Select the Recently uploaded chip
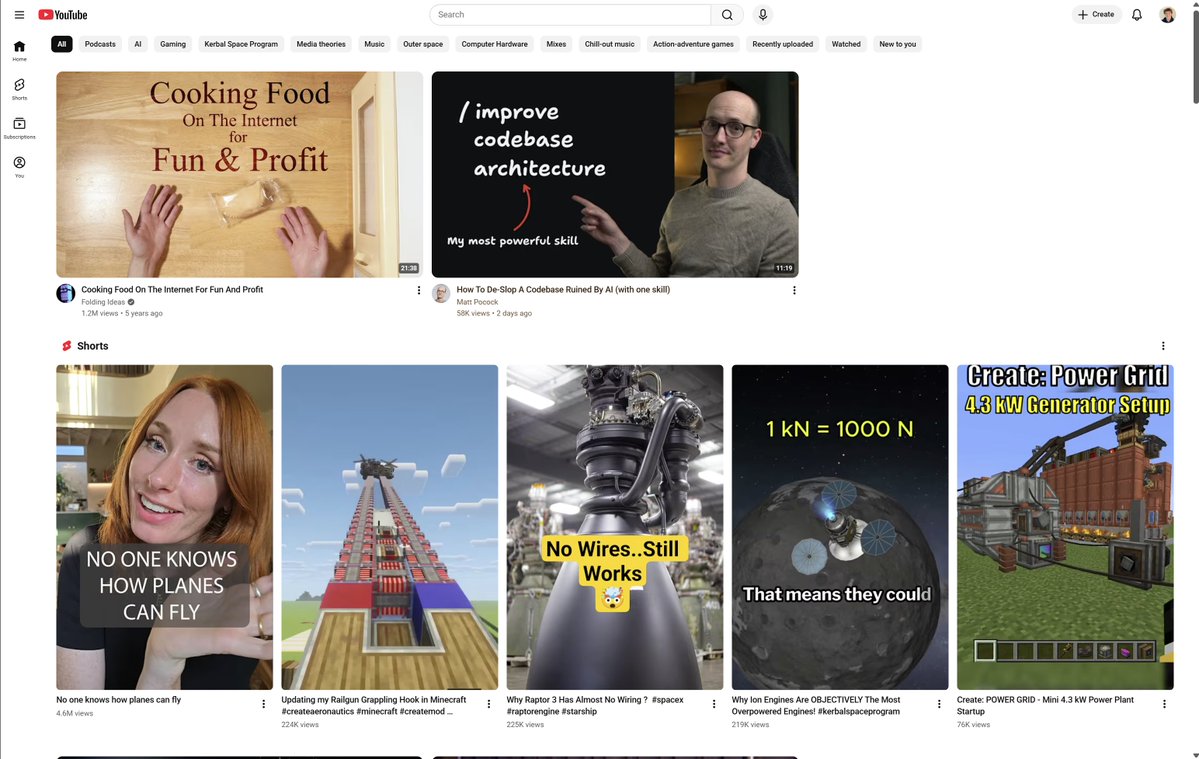The width and height of the screenshot is (1199, 759). point(782,44)
